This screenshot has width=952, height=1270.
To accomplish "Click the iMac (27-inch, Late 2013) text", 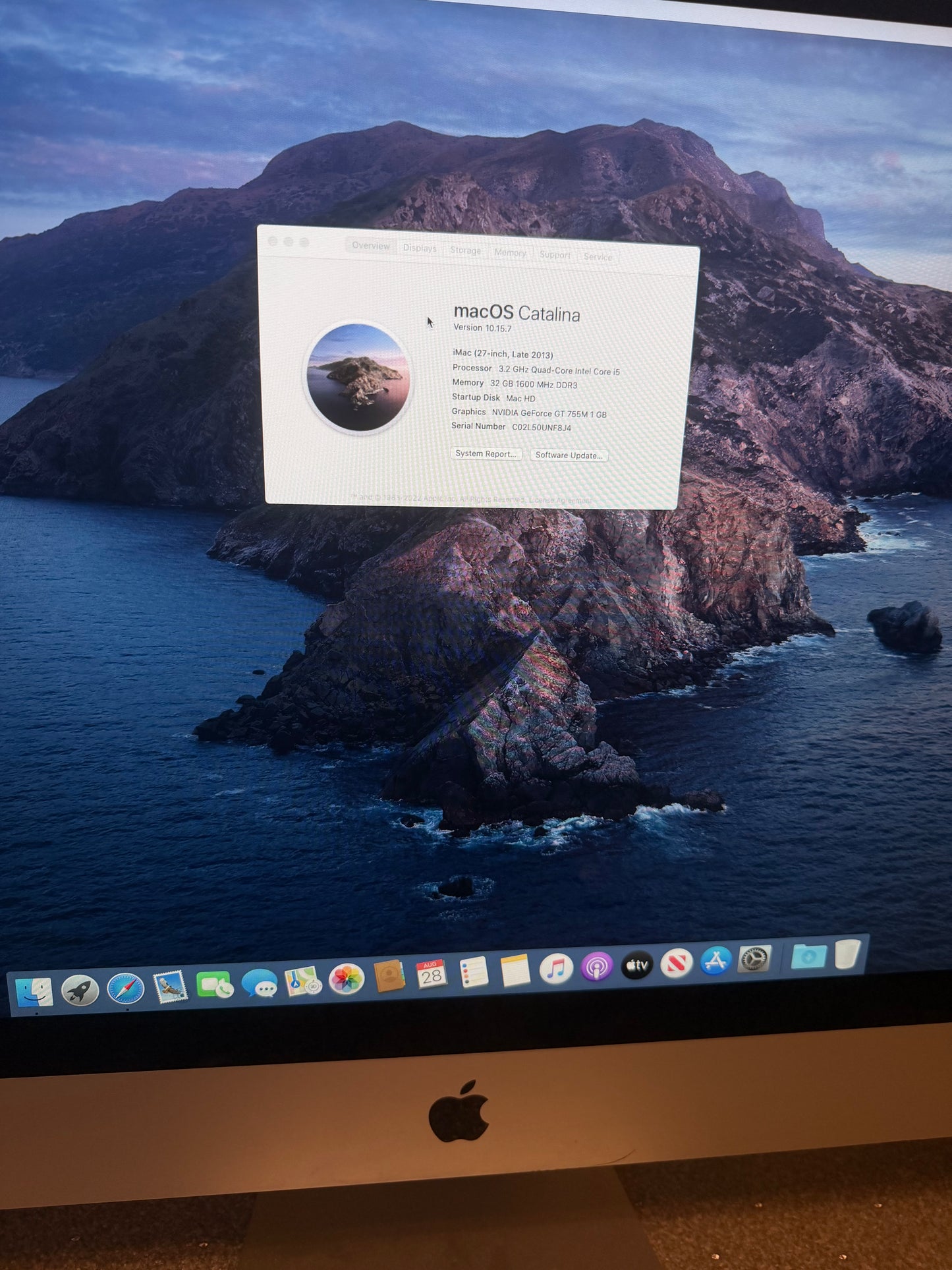I will [x=503, y=354].
